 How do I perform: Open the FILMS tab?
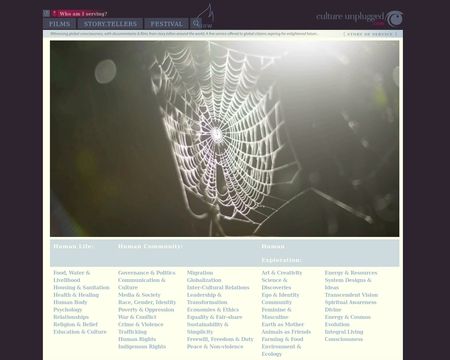tap(60, 24)
